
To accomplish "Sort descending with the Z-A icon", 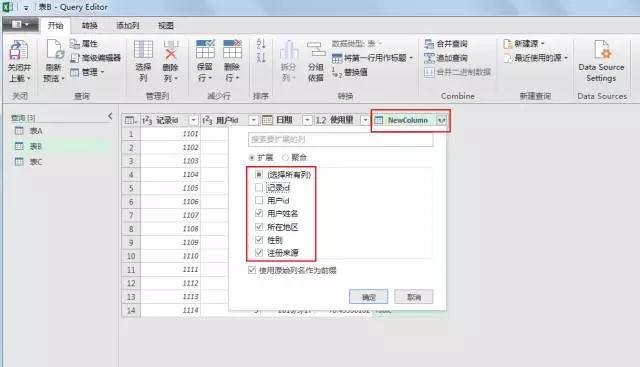I will pos(261,57).
